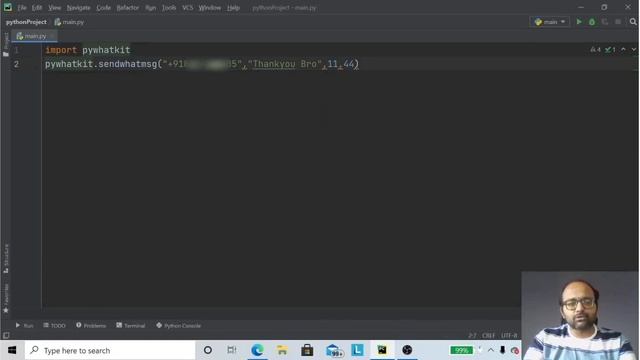The height and width of the screenshot is (360, 640).
Task: Open the Python Console tool window
Action: tap(178, 325)
